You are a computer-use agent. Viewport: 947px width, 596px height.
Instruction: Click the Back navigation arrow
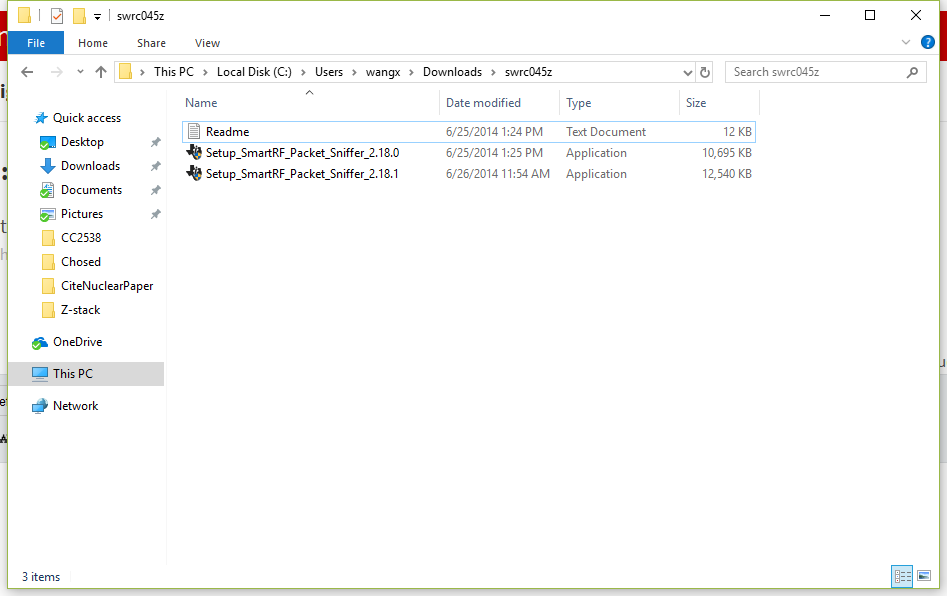coord(27,72)
